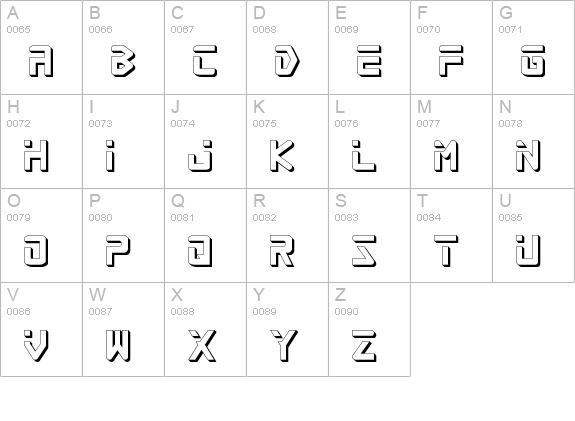Click the code number 0069
The image size is (575, 421).
click(347, 29)
